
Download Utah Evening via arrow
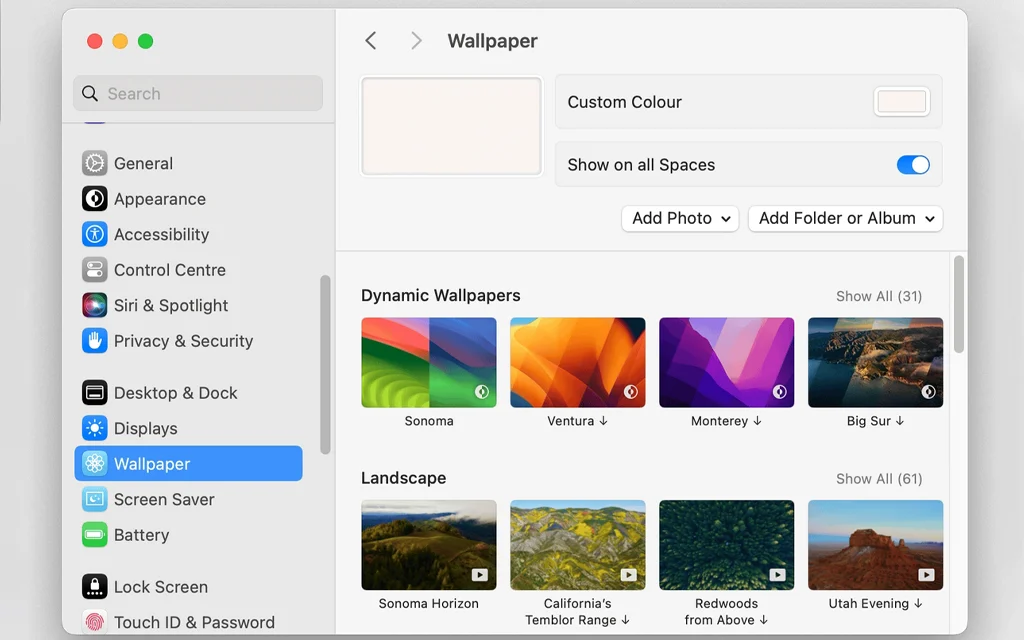[x=918, y=603]
